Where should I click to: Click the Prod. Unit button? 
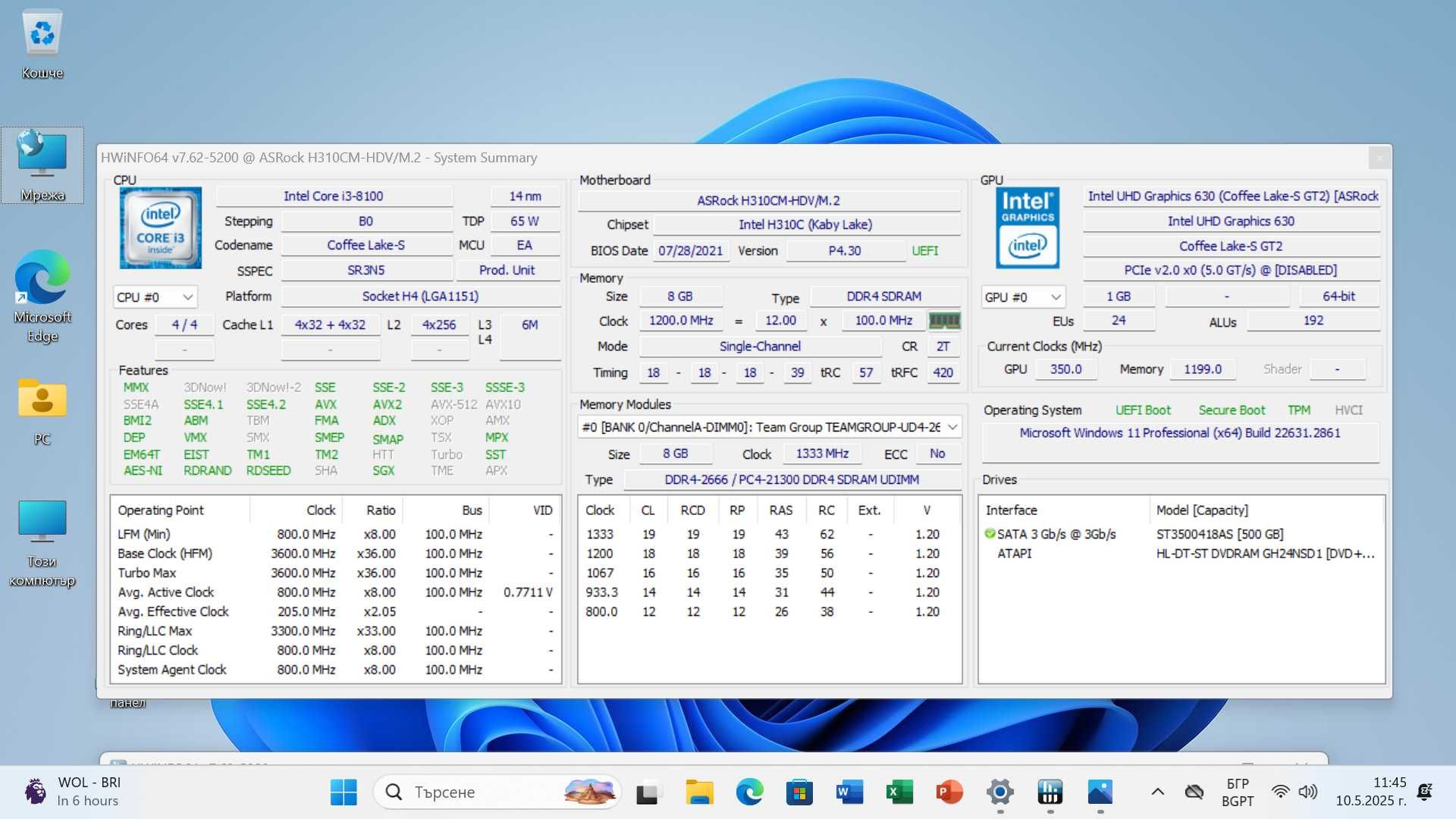tap(507, 270)
